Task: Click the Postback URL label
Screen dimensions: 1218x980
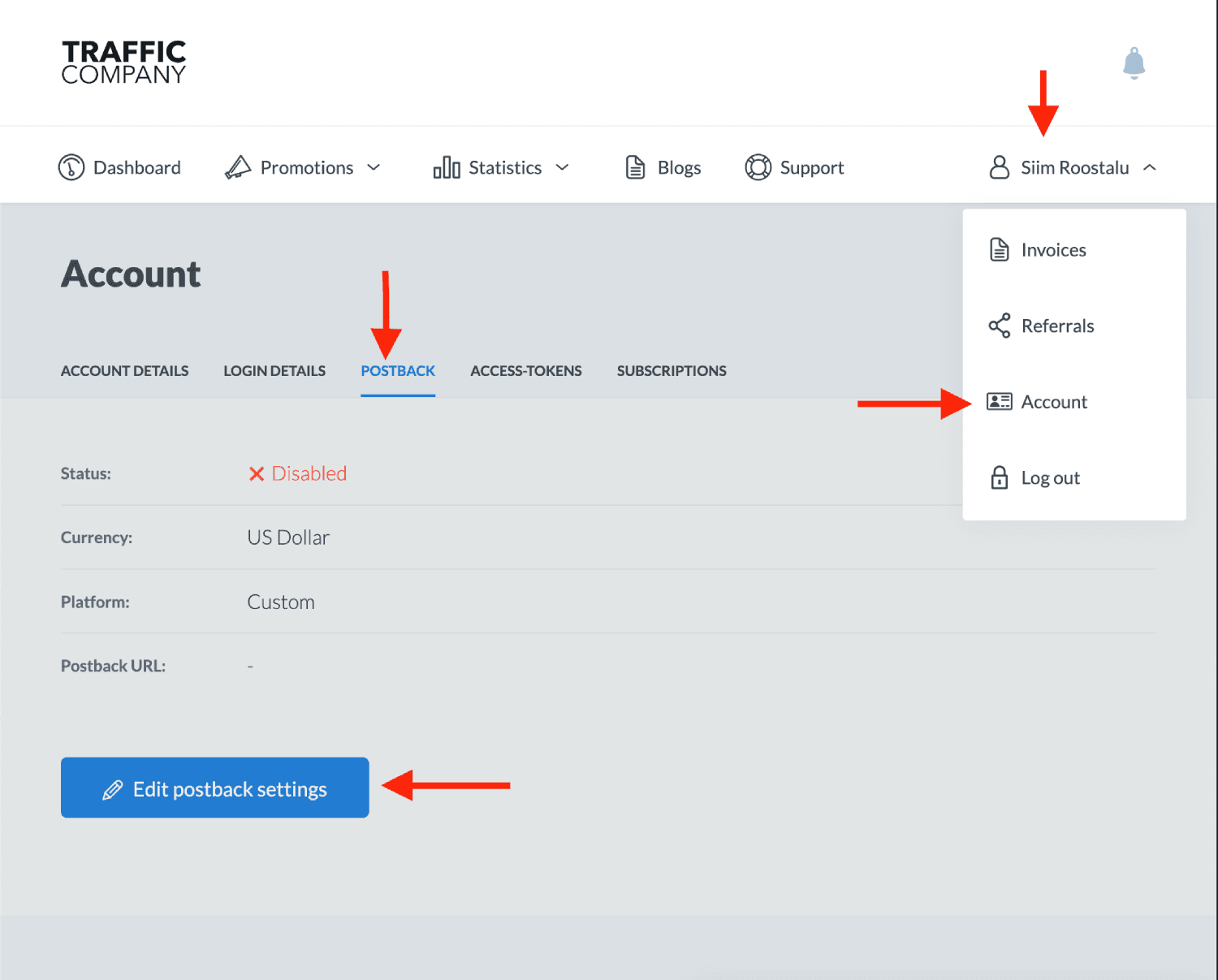Action: [x=113, y=666]
